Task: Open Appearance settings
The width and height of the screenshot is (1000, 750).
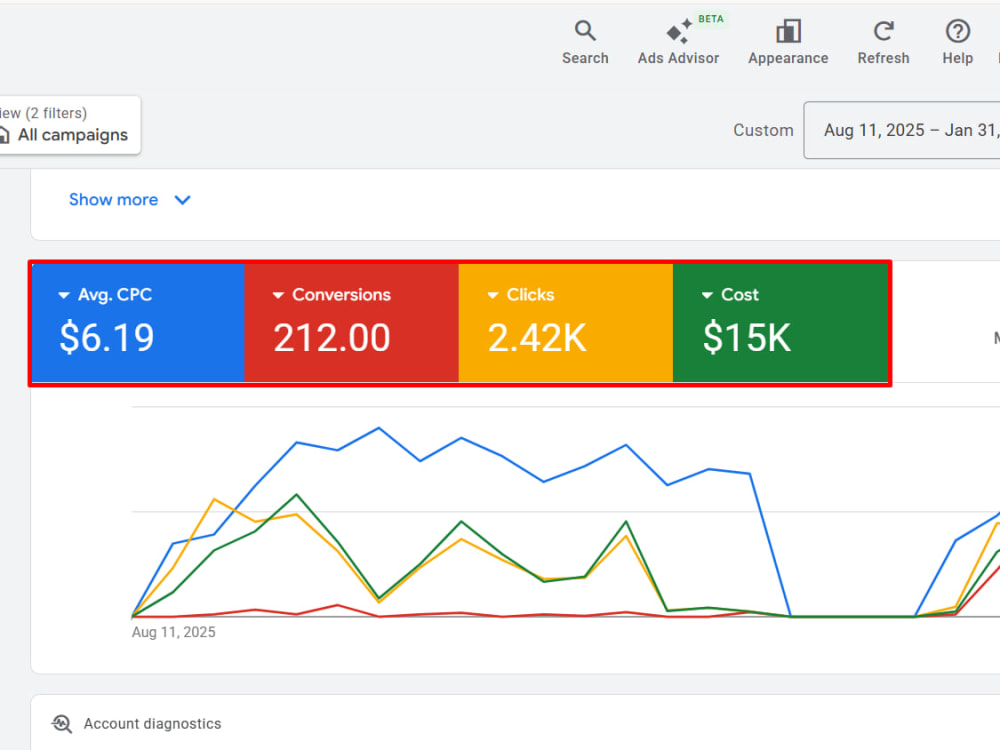Action: pyautogui.click(x=788, y=43)
